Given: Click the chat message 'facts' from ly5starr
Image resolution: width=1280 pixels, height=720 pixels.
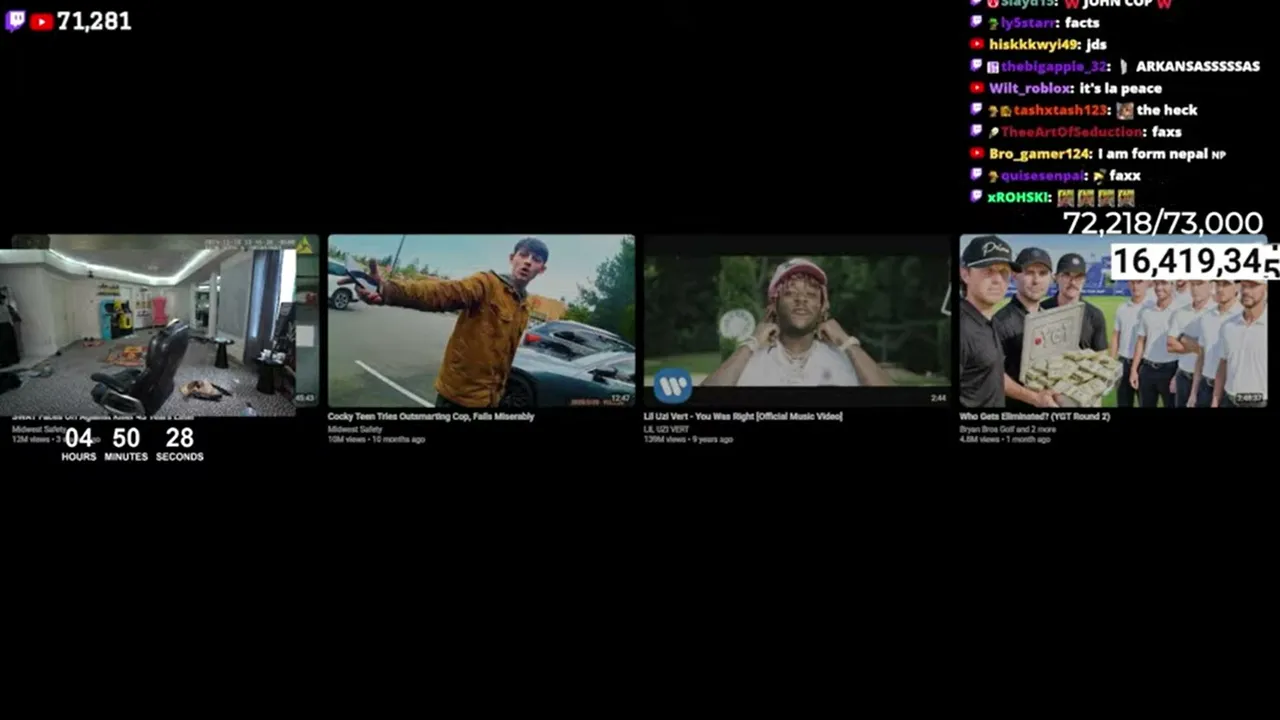Looking at the screenshot, I should tap(1083, 23).
